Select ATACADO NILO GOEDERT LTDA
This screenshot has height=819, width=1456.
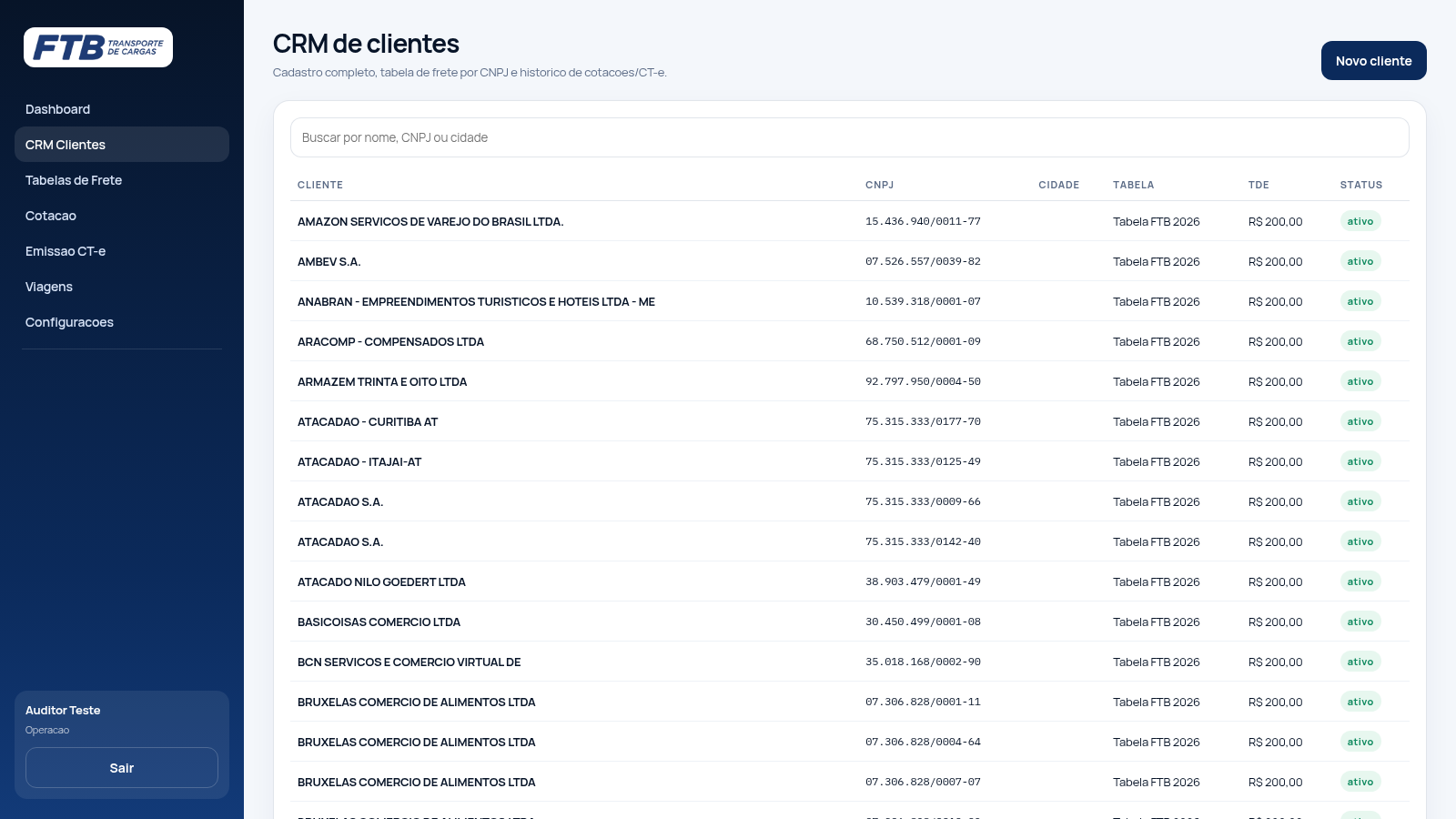pyautogui.click(x=850, y=581)
